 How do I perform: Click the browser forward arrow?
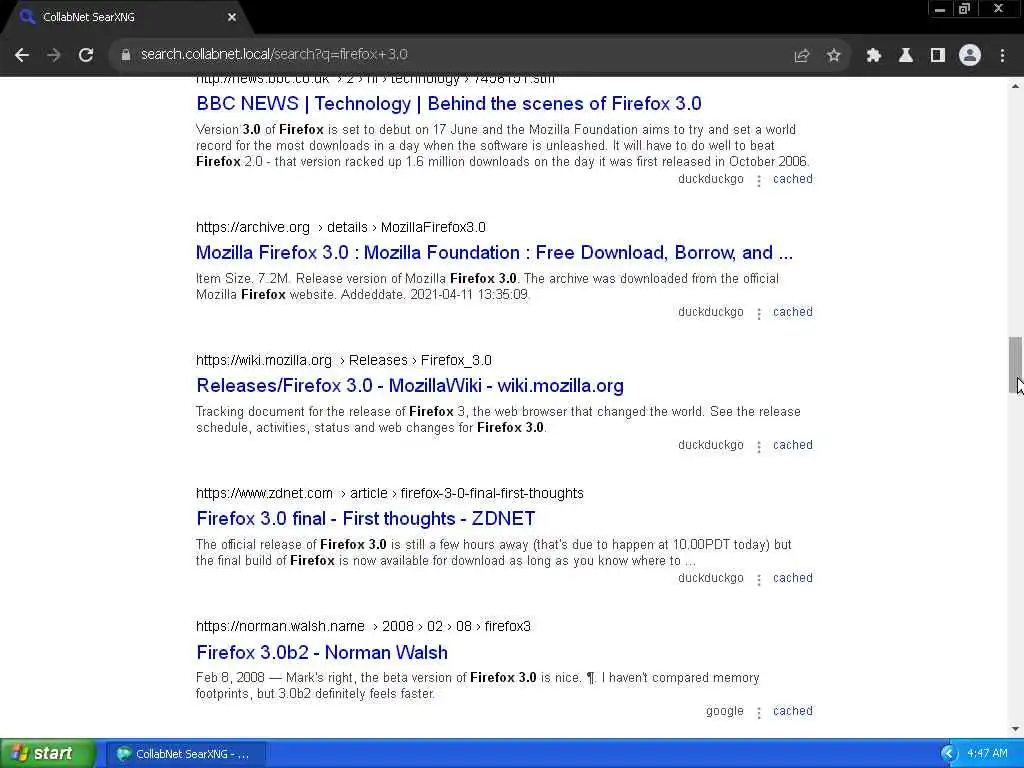[54, 55]
